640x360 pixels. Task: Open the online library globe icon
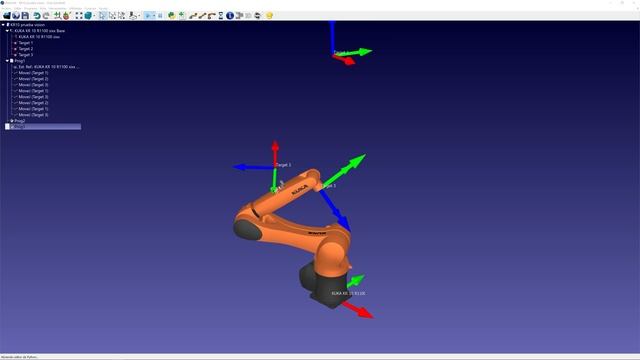coord(16,16)
